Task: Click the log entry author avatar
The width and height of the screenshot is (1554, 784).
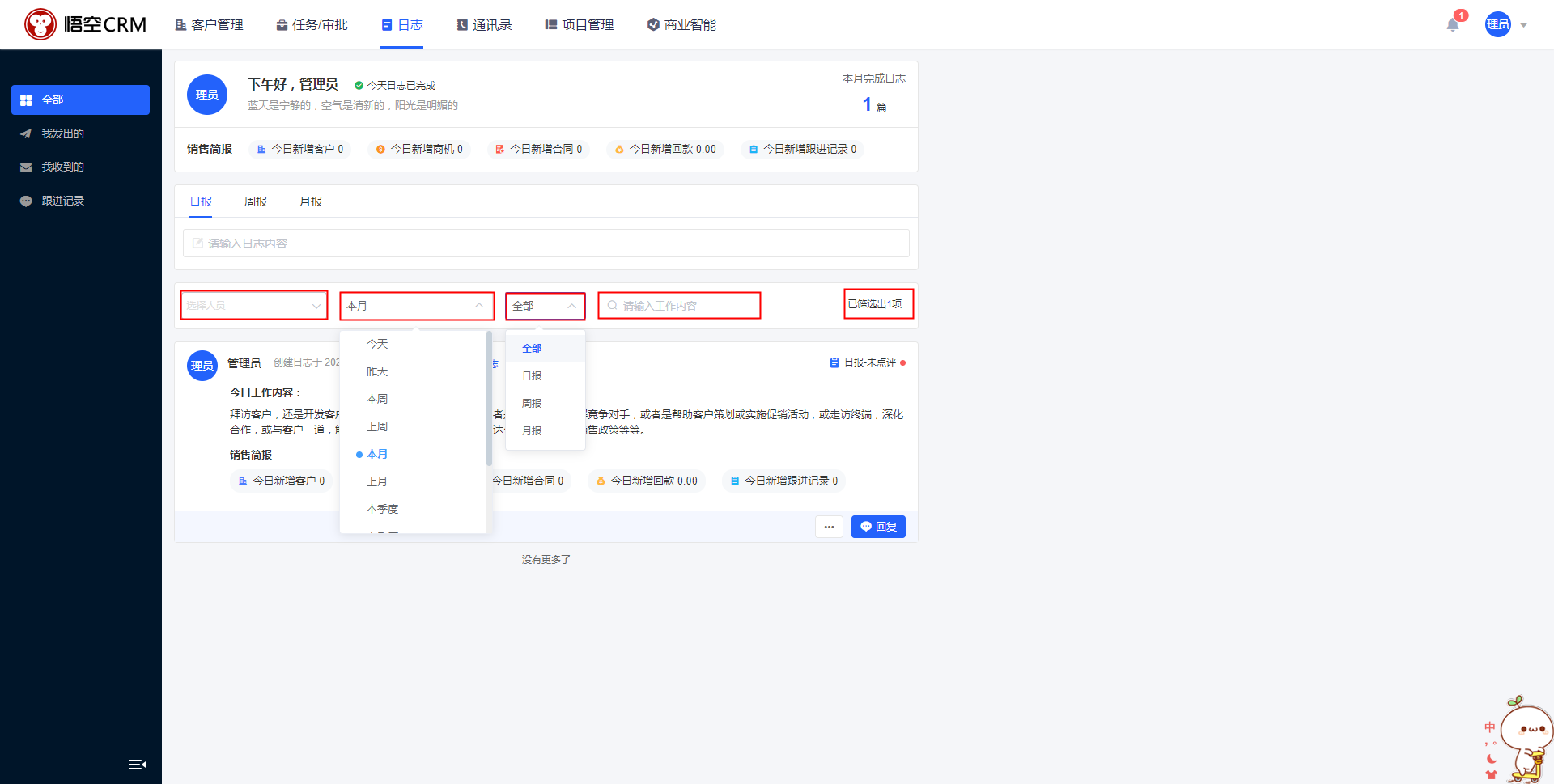Action: click(202, 366)
